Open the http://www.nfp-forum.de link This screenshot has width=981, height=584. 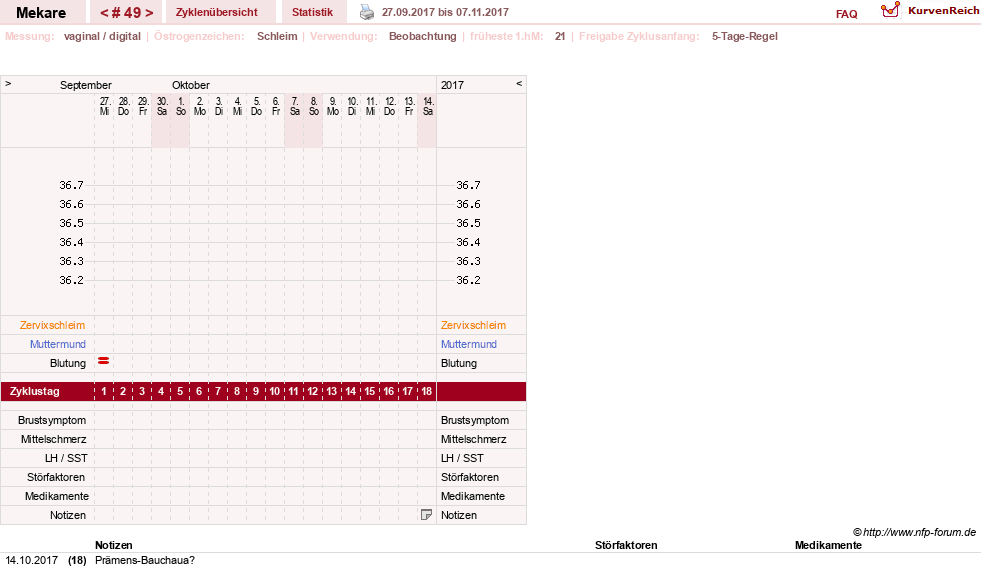tap(919, 532)
